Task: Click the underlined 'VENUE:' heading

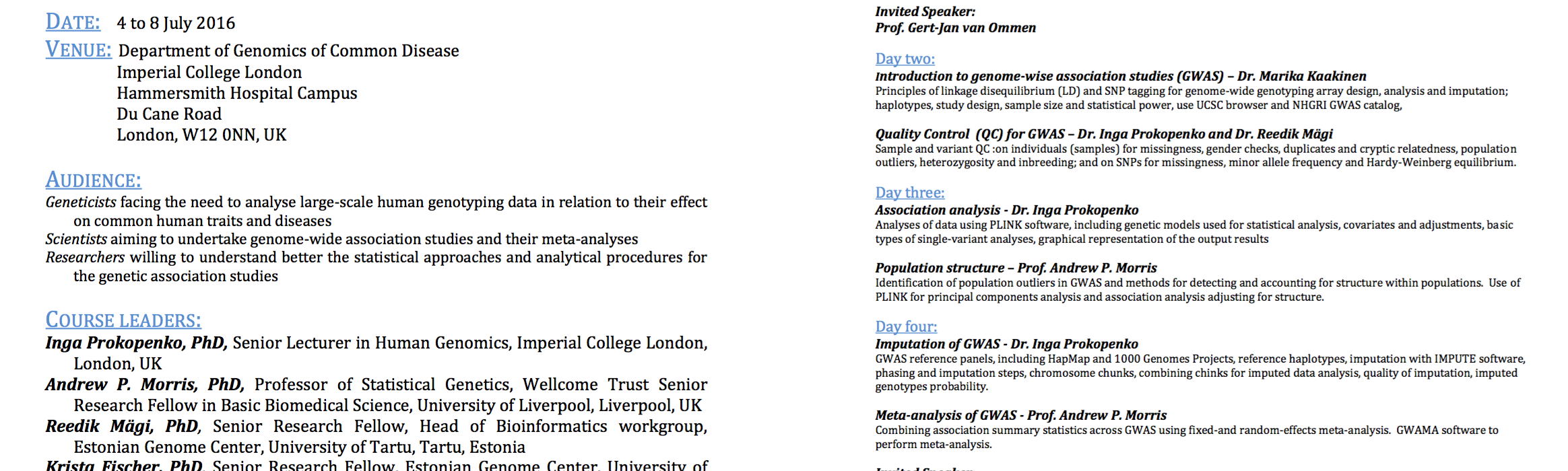Action: click(78, 50)
